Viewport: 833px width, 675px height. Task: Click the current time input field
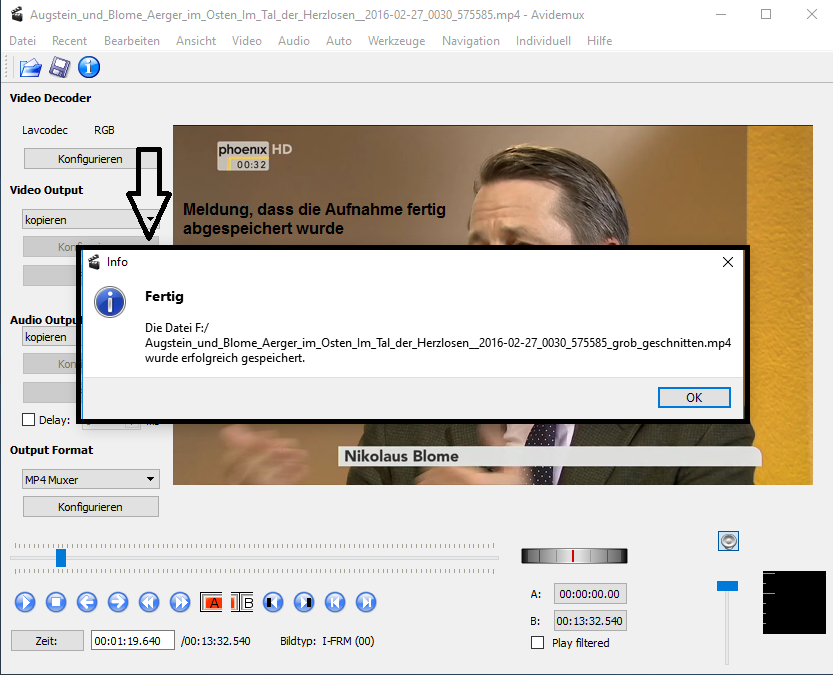point(132,641)
